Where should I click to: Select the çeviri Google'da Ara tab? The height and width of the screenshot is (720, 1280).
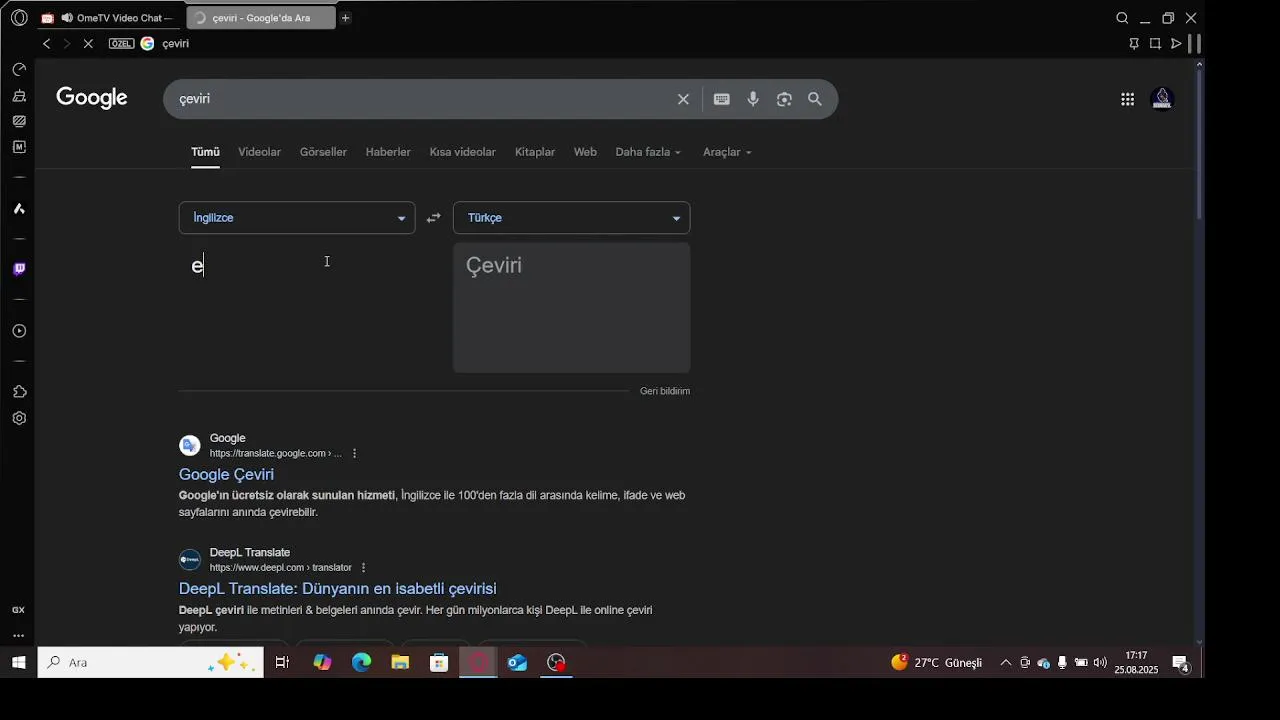[x=260, y=18]
